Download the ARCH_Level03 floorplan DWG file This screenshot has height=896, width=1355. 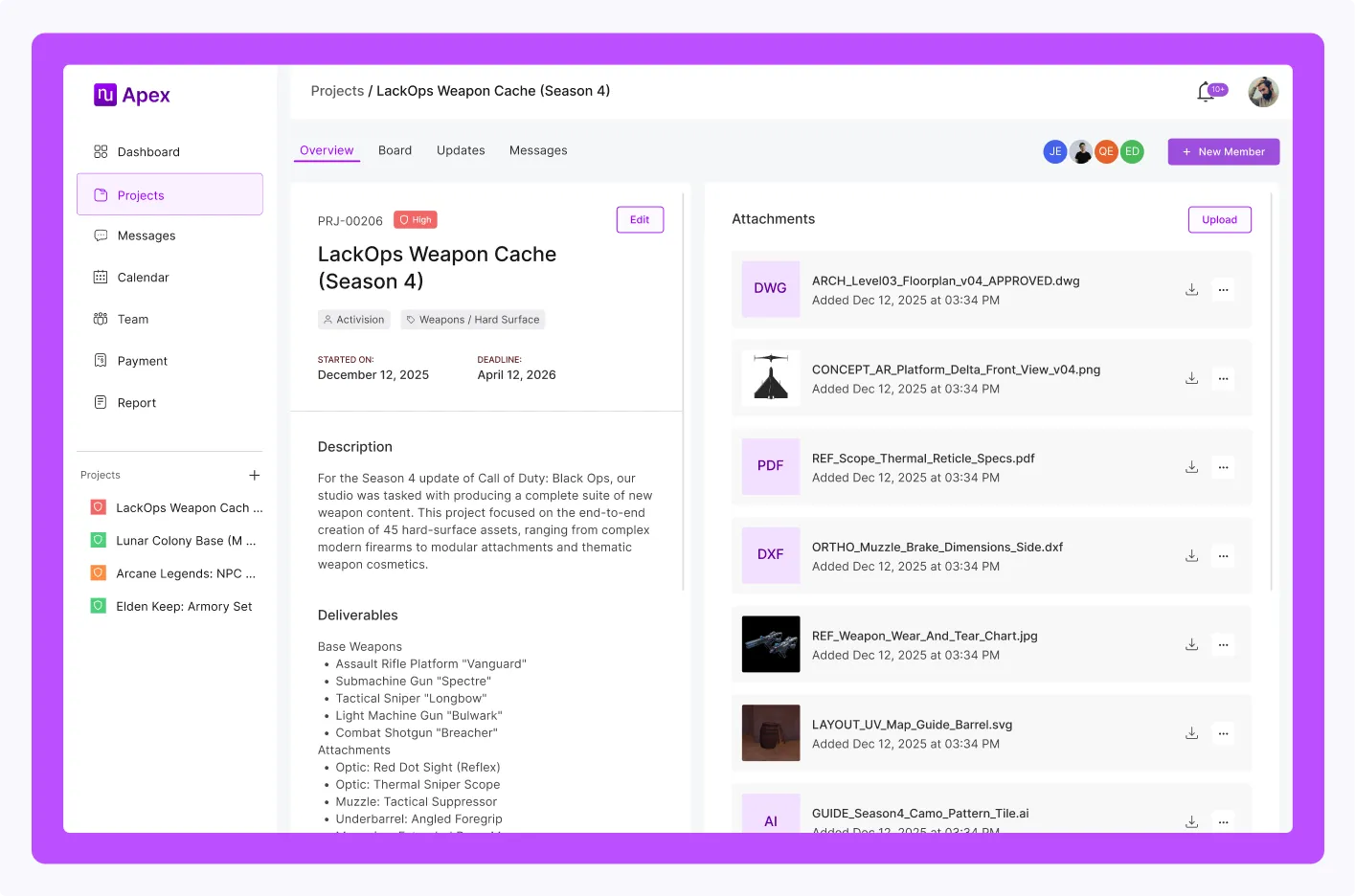click(1191, 290)
